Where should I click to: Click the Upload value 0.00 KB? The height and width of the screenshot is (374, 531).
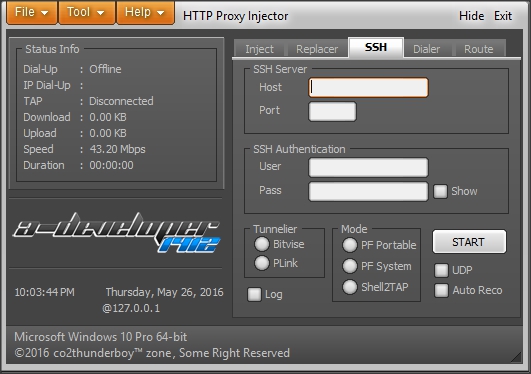click(108, 133)
